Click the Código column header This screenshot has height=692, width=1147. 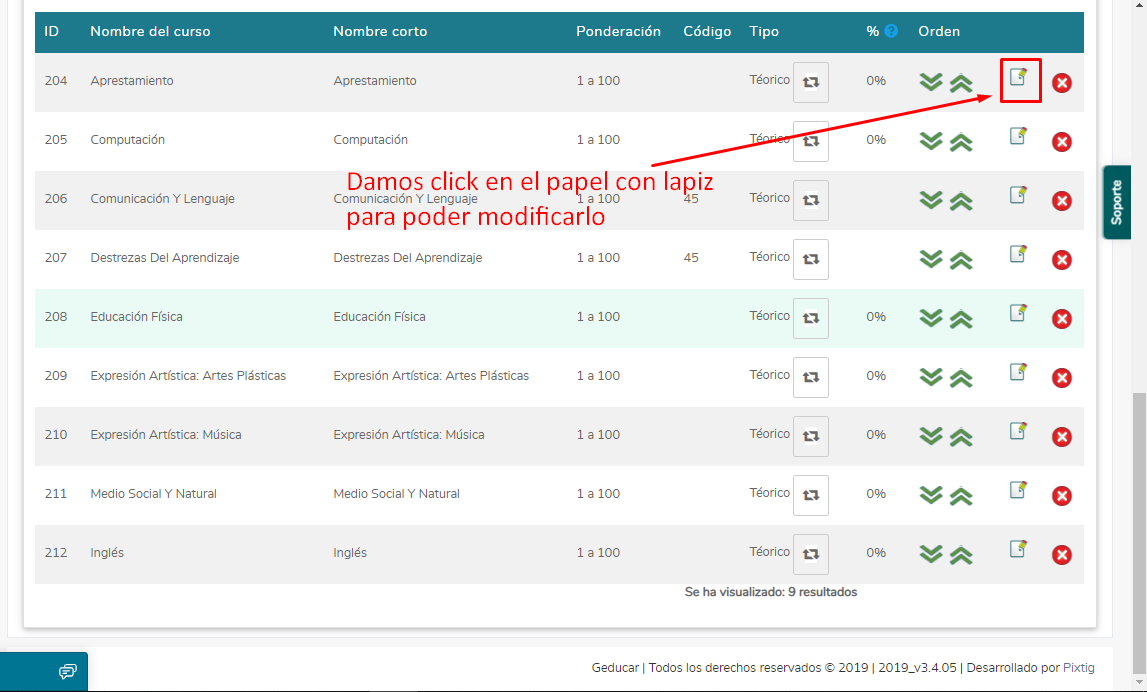(707, 31)
